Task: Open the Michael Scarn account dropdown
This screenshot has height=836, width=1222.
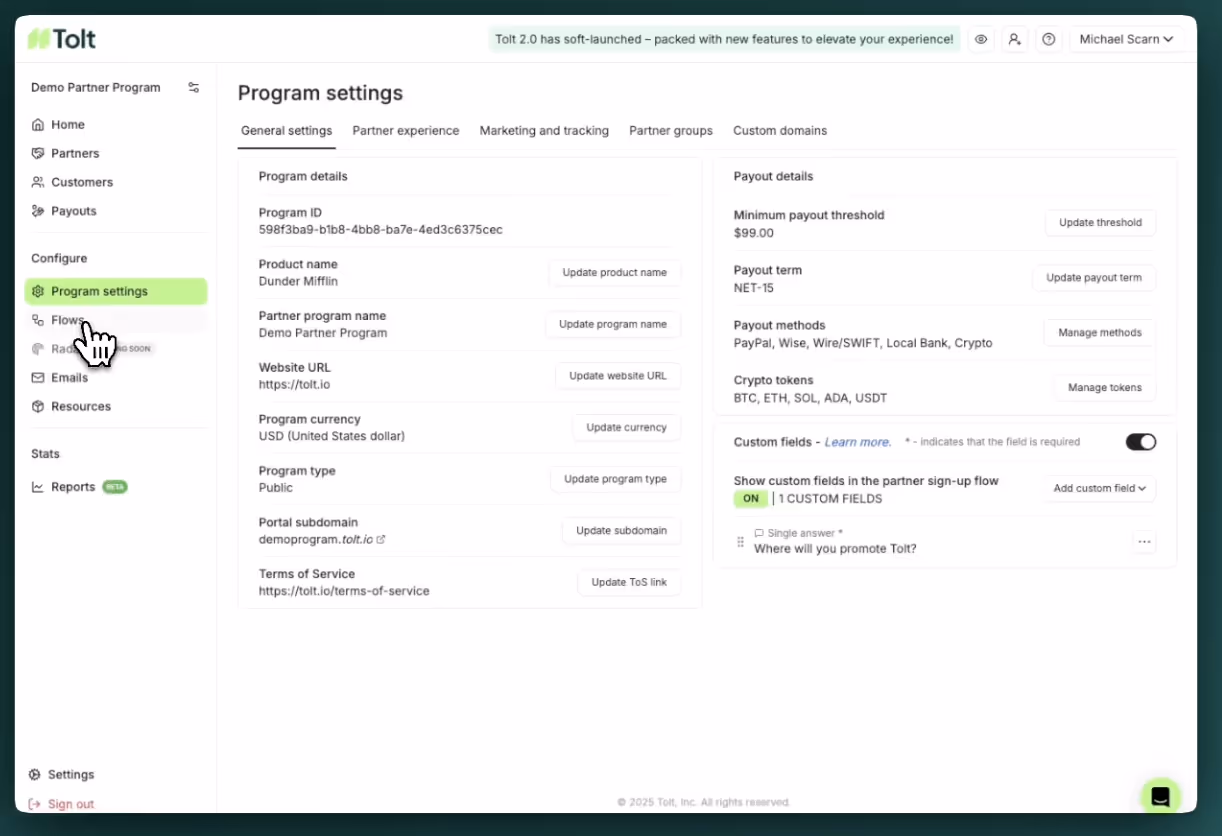Action: 1126,39
